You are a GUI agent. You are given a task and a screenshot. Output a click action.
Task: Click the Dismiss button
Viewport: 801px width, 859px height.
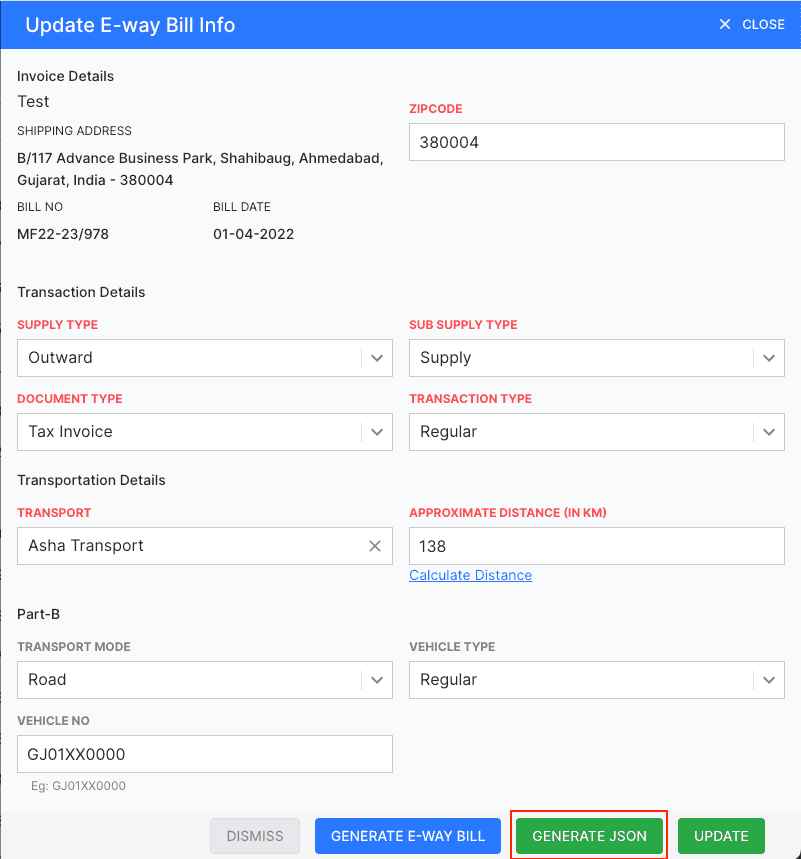[254, 835]
